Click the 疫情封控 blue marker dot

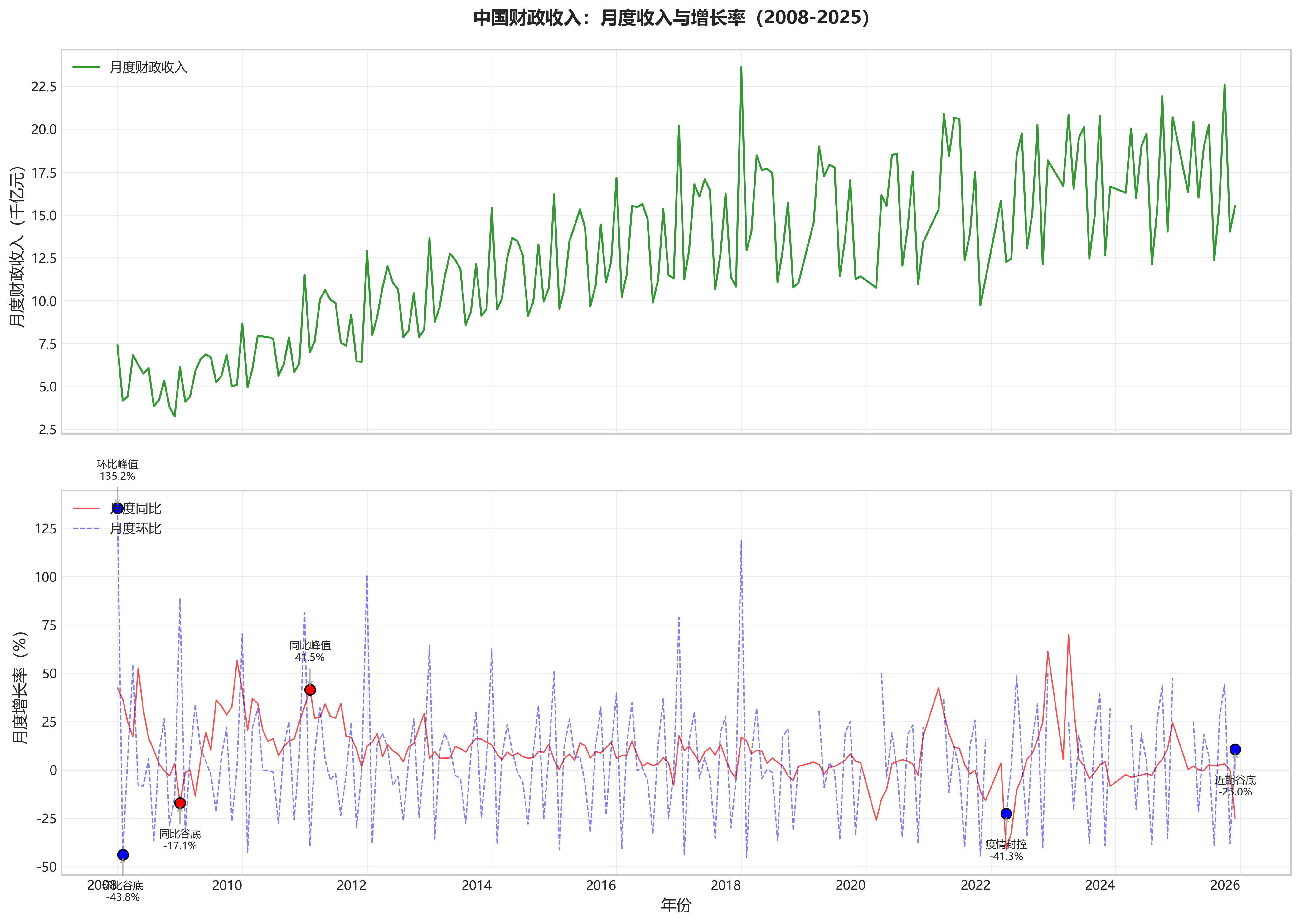pos(1006,814)
